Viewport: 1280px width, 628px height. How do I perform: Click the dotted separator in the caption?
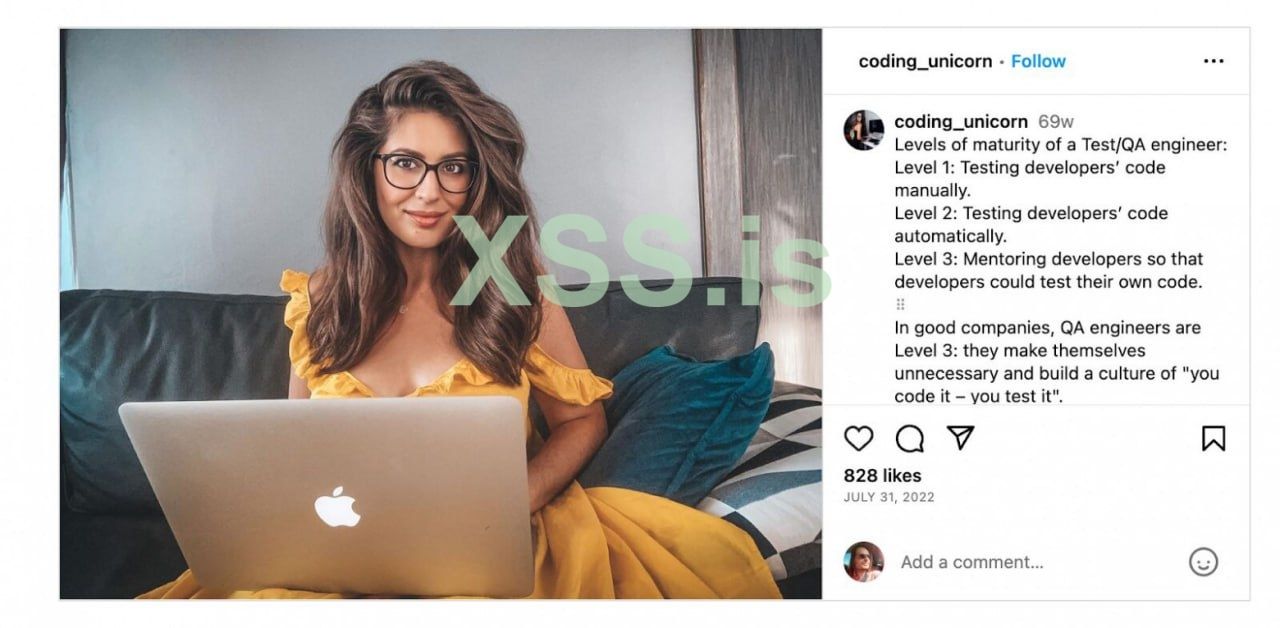coord(900,305)
